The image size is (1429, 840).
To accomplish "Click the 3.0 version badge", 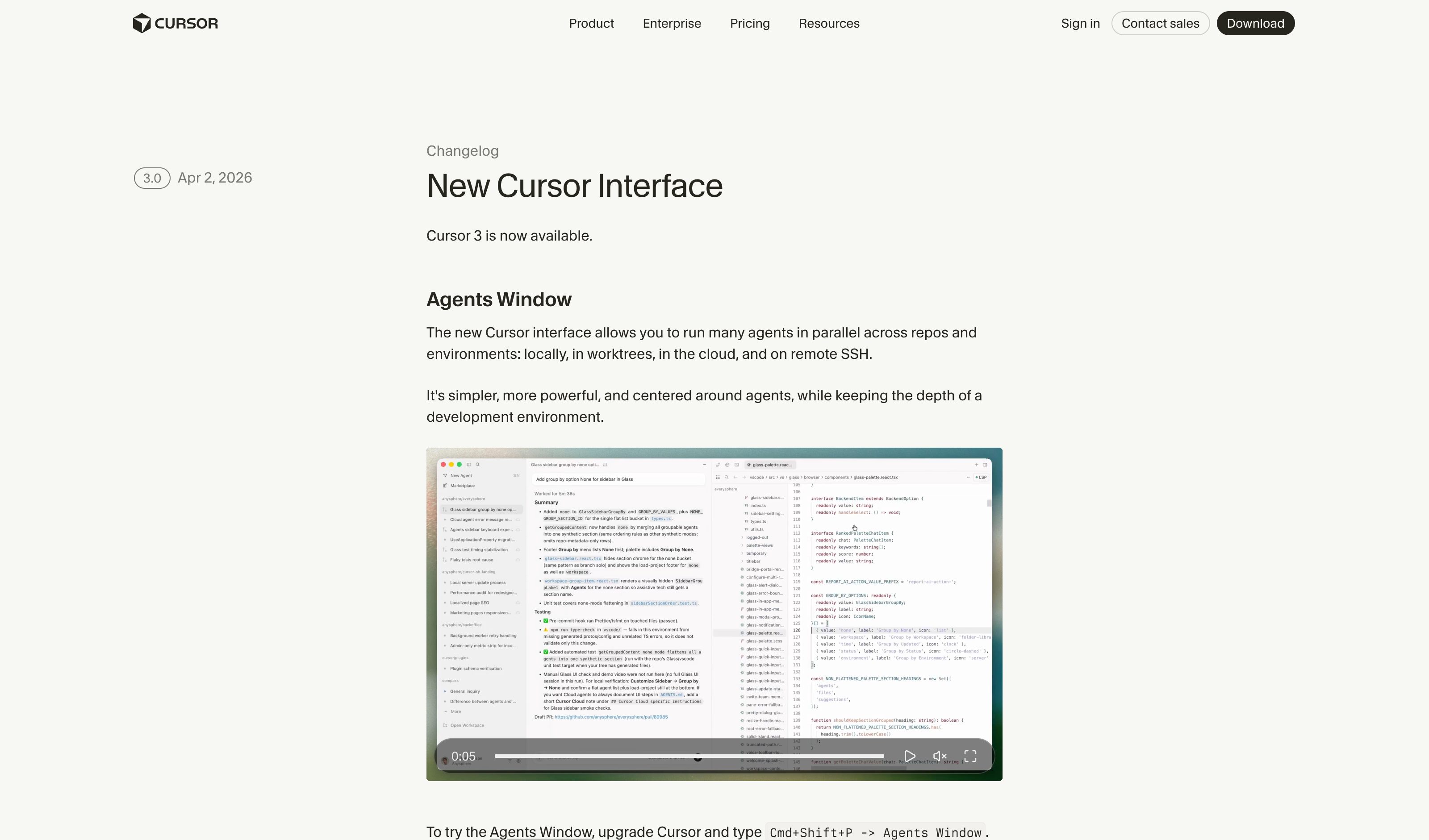I will point(152,178).
